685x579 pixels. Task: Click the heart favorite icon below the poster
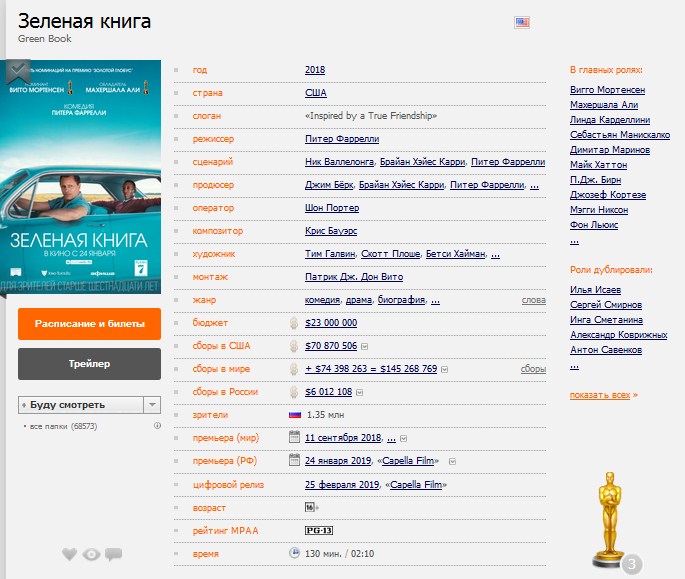[69, 555]
